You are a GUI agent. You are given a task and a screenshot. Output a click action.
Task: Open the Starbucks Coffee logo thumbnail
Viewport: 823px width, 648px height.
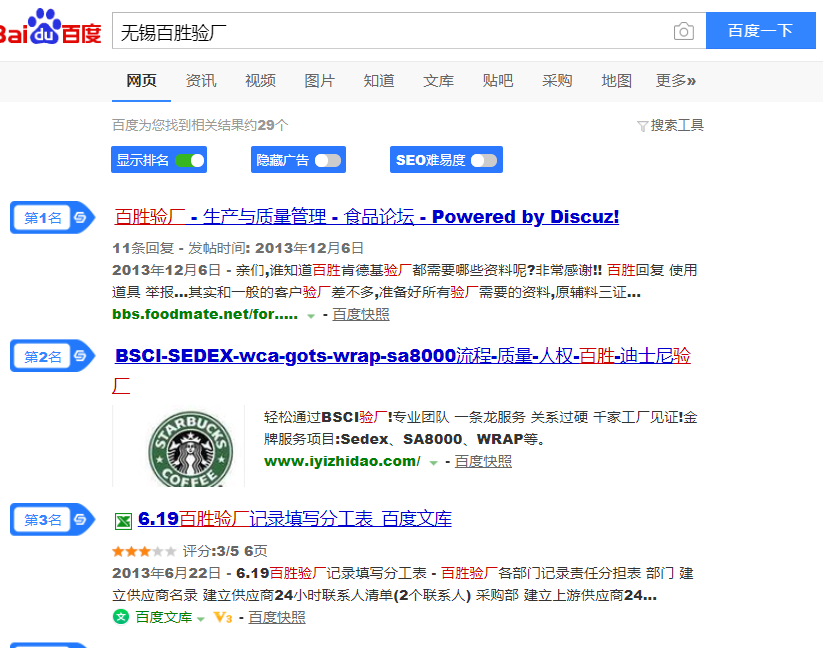coord(191,448)
